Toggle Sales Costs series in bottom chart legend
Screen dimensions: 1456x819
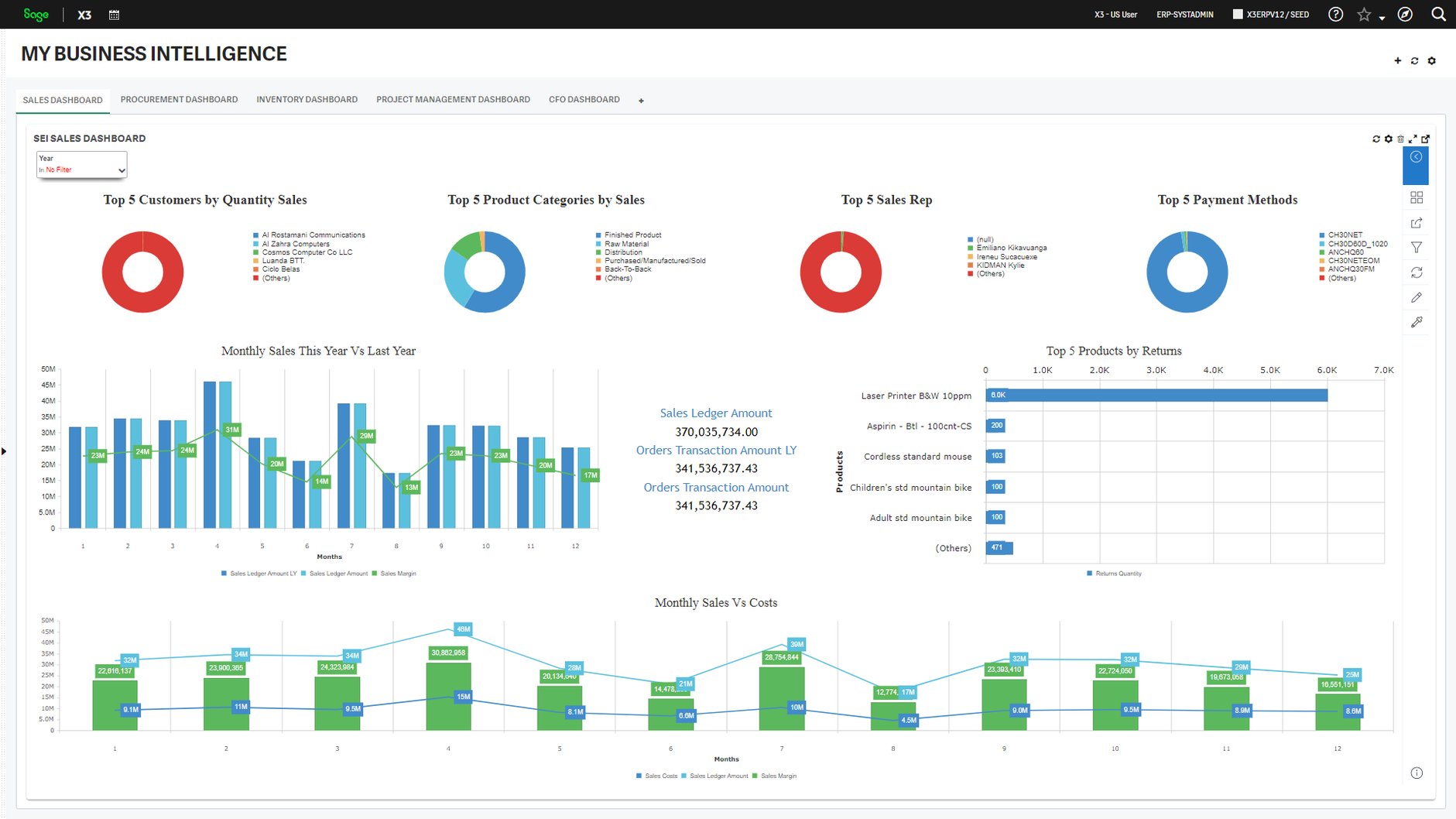[659, 776]
